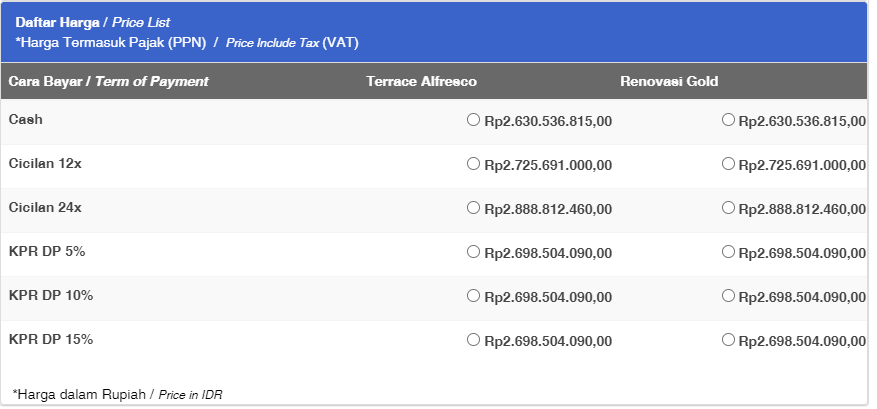Click the Harga dalam Rupiah footnote
The image size is (877, 409).
point(117,394)
